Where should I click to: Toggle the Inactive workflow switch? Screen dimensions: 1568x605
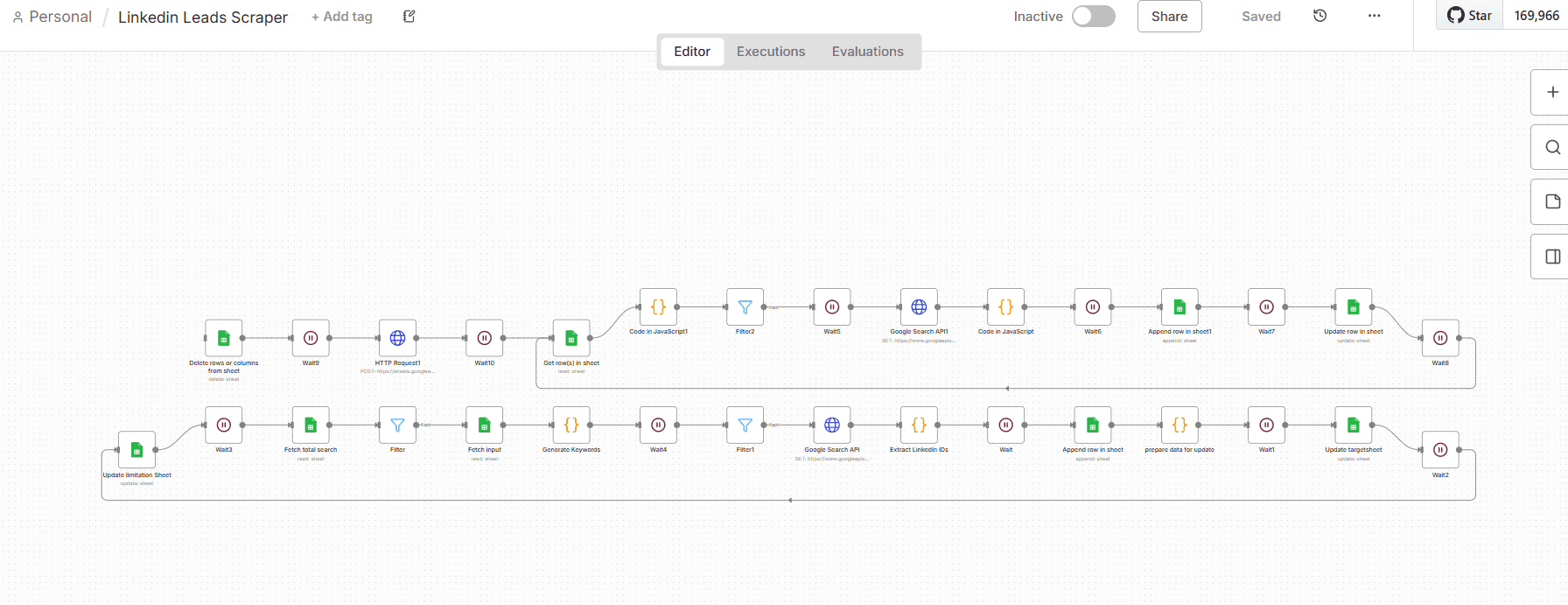point(1093,17)
